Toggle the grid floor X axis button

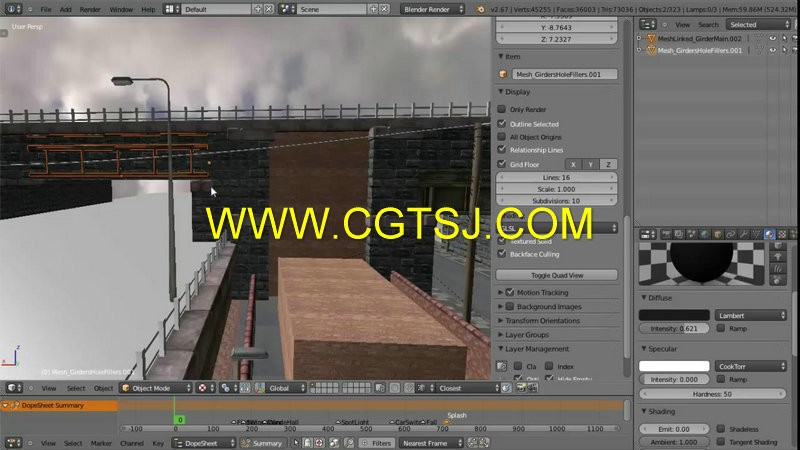[573, 164]
